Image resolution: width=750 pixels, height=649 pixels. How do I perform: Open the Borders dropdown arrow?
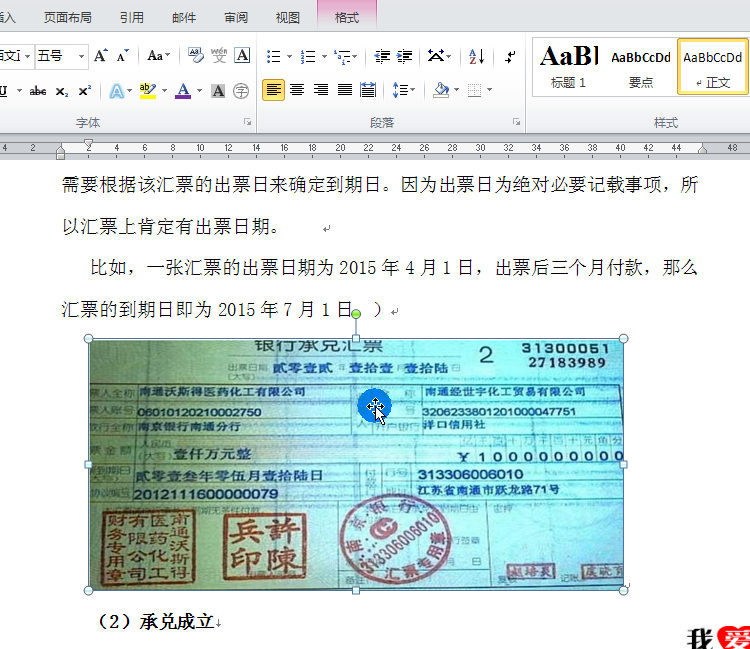click(x=489, y=90)
